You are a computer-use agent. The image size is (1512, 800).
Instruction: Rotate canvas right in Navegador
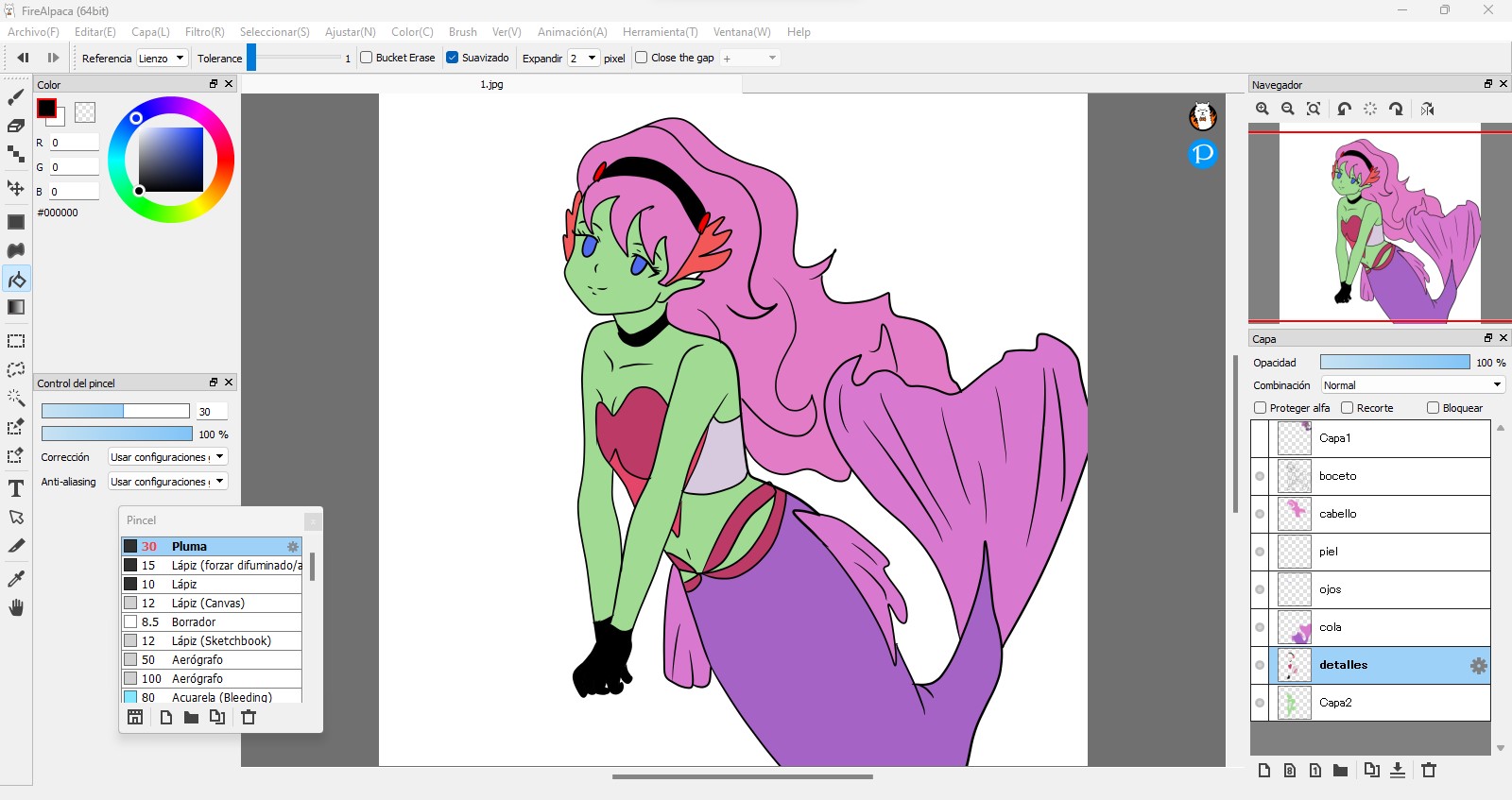pyautogui.click(x=1397, y=109)
